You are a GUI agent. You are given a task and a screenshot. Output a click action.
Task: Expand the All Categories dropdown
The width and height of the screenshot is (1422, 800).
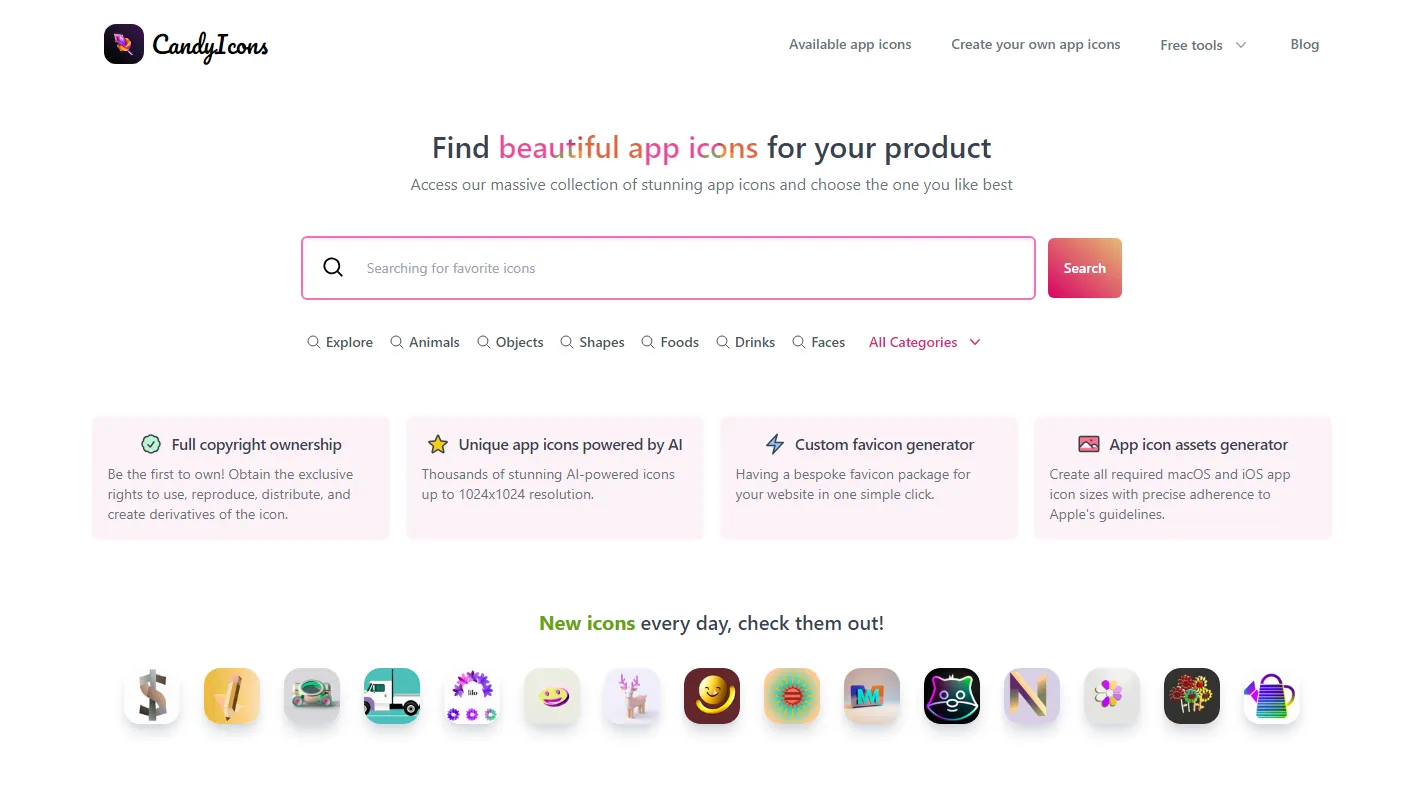click(x=922, y=342)
